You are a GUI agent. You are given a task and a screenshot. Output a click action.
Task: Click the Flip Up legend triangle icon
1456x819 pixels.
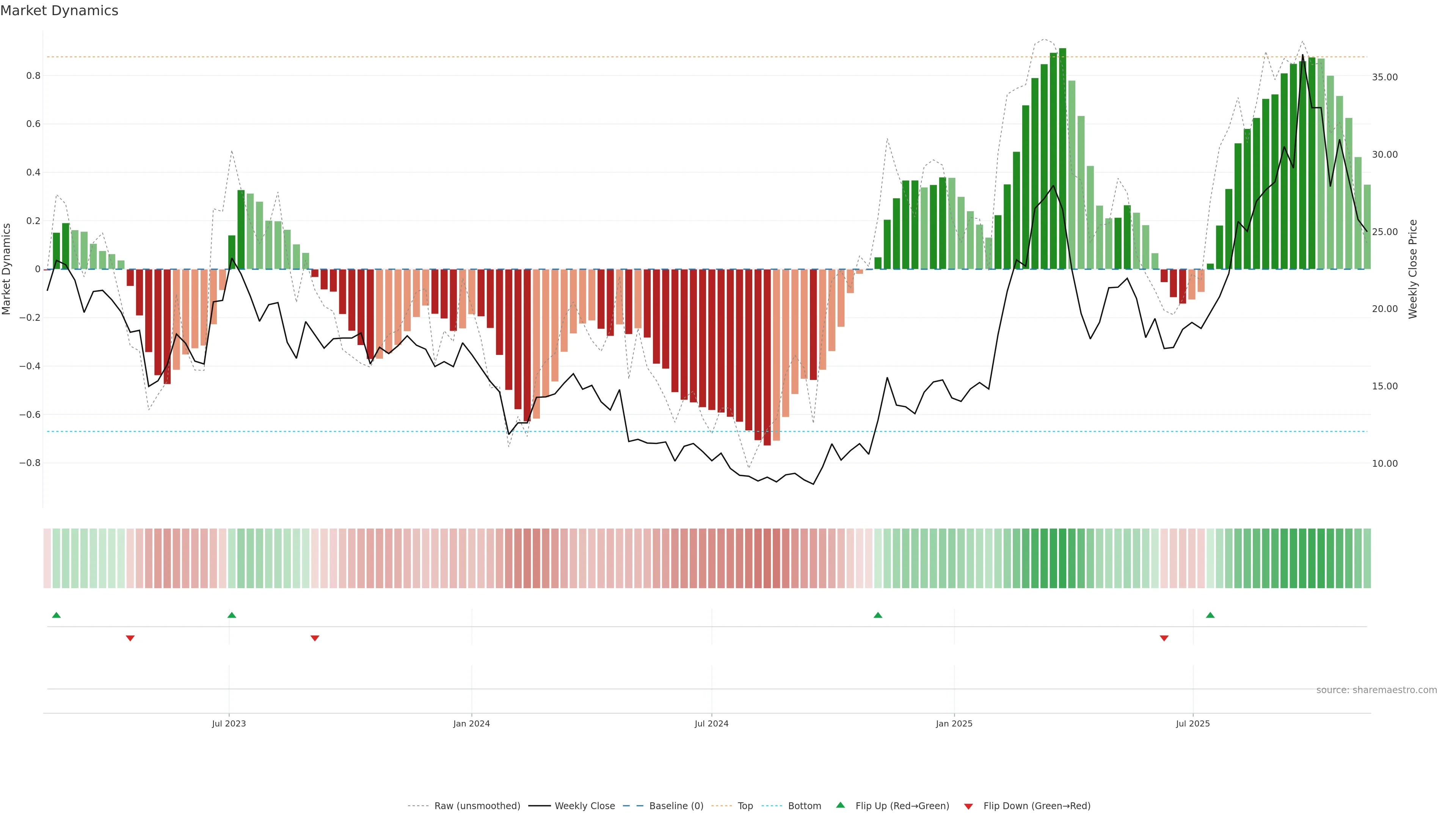(x=841, y=805)
